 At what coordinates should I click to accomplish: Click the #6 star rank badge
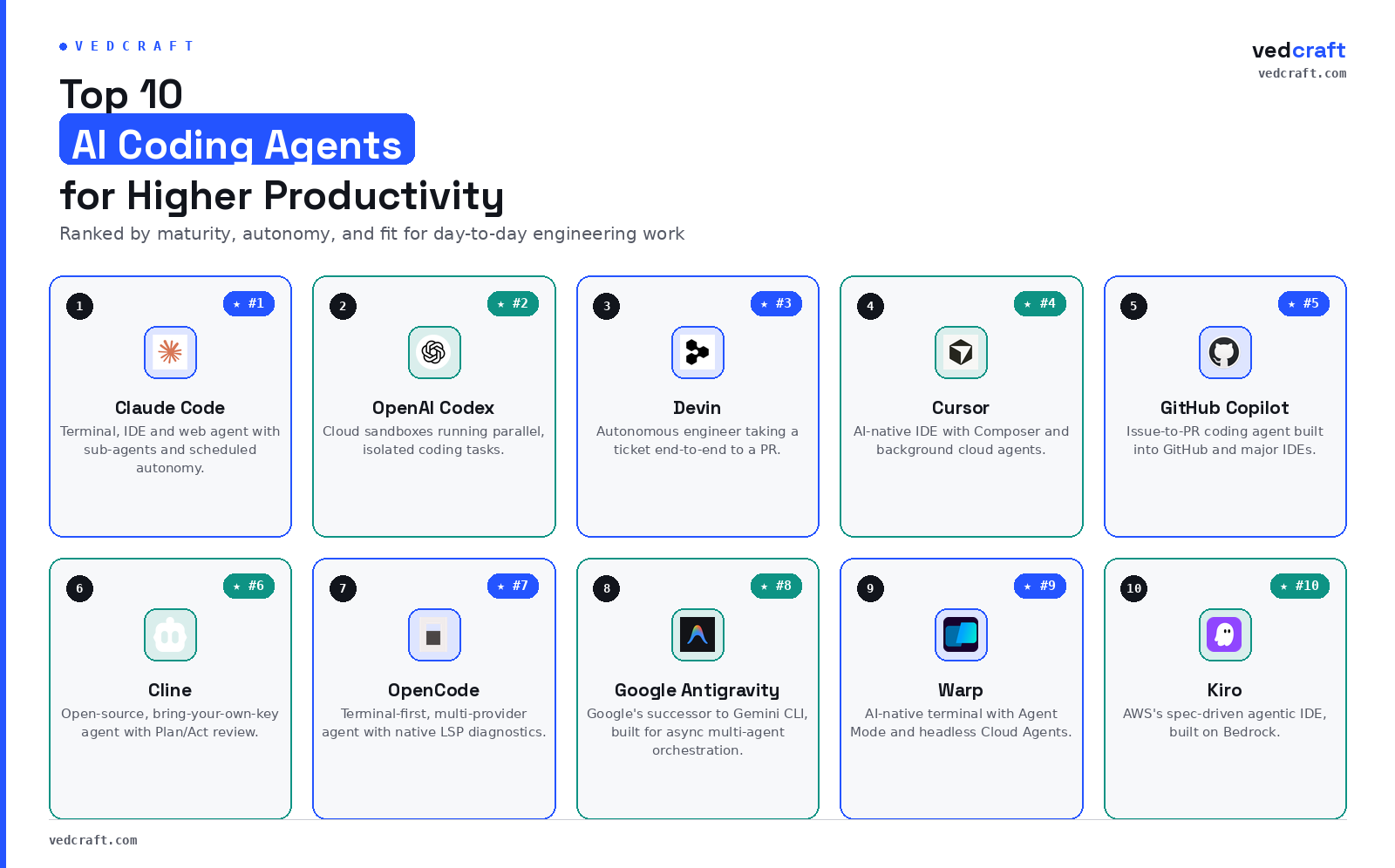249,586
